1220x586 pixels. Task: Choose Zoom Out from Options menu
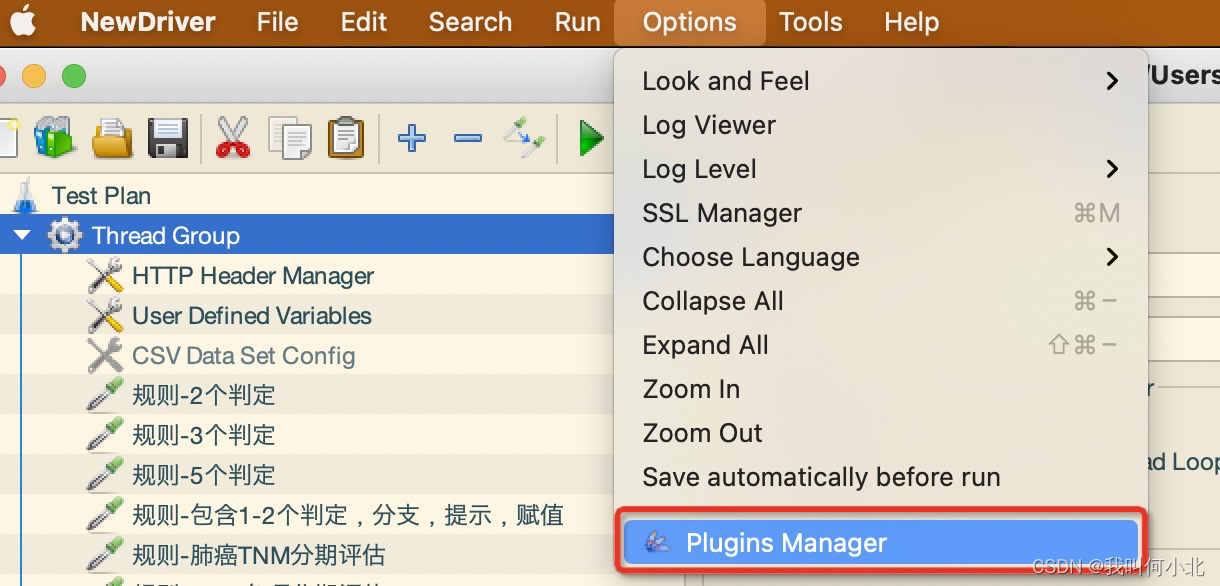click(x=880, y=433)
